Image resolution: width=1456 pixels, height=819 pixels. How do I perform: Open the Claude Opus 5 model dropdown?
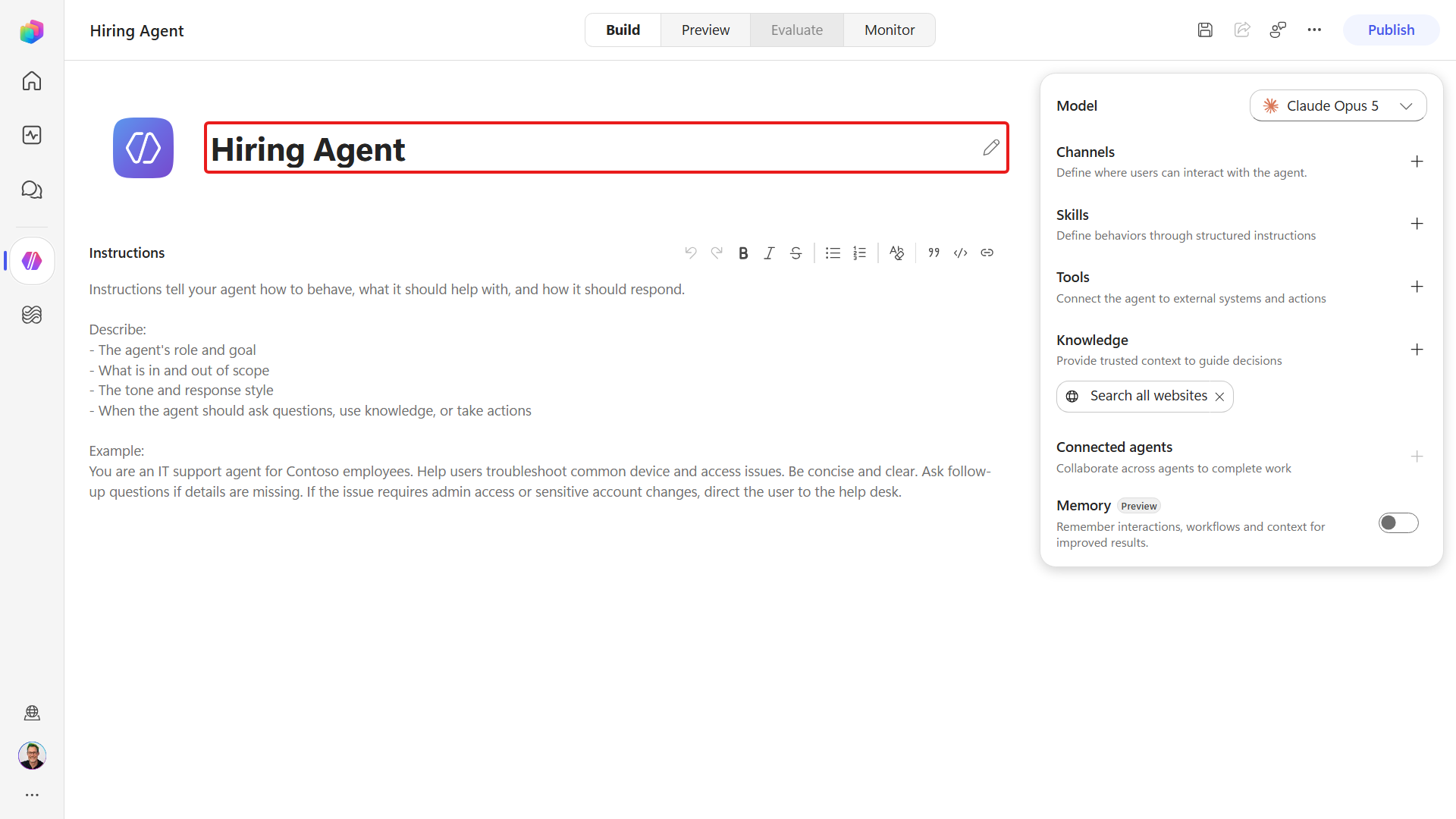pos(1338,105)
